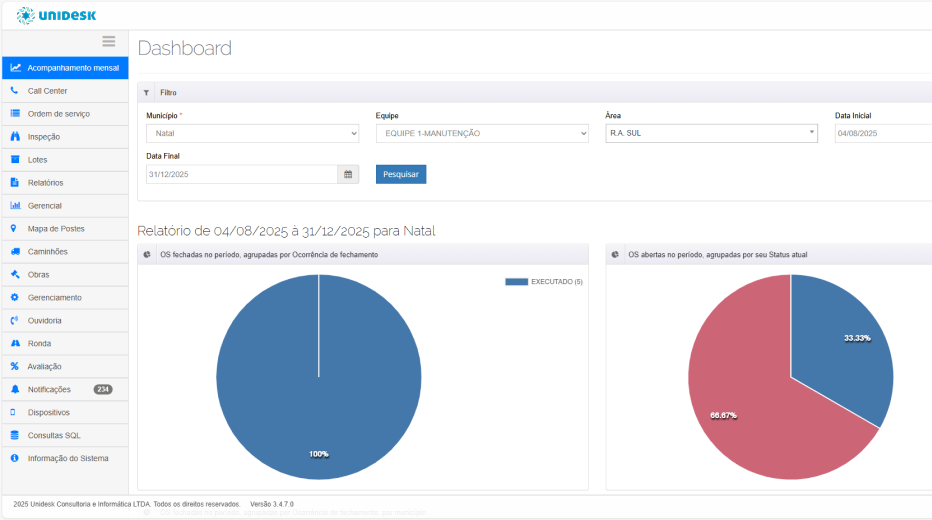This screenshot has height=520, width=932.
Task: Click the Notificações bell icon
Action: (15, 389)
